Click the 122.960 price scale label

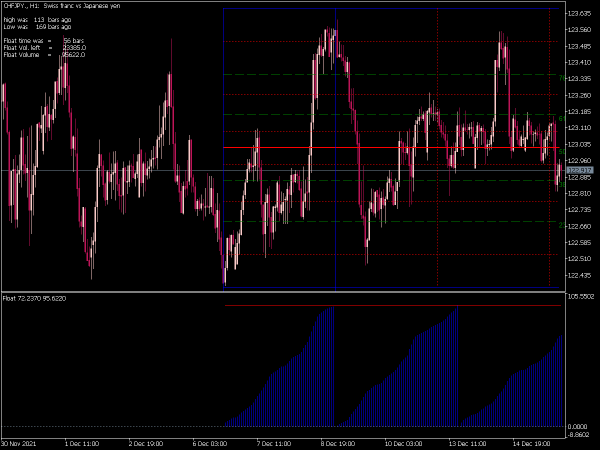(579, 161)
